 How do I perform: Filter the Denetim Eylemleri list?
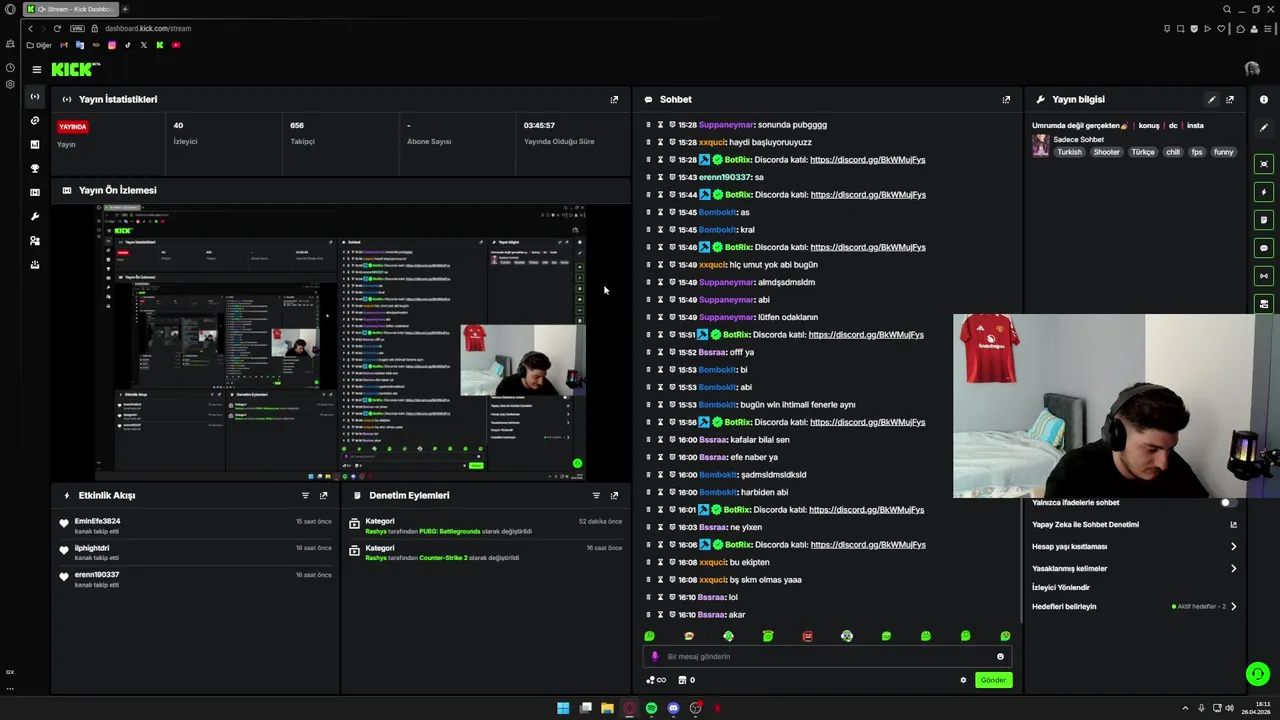tap(596, 495)
